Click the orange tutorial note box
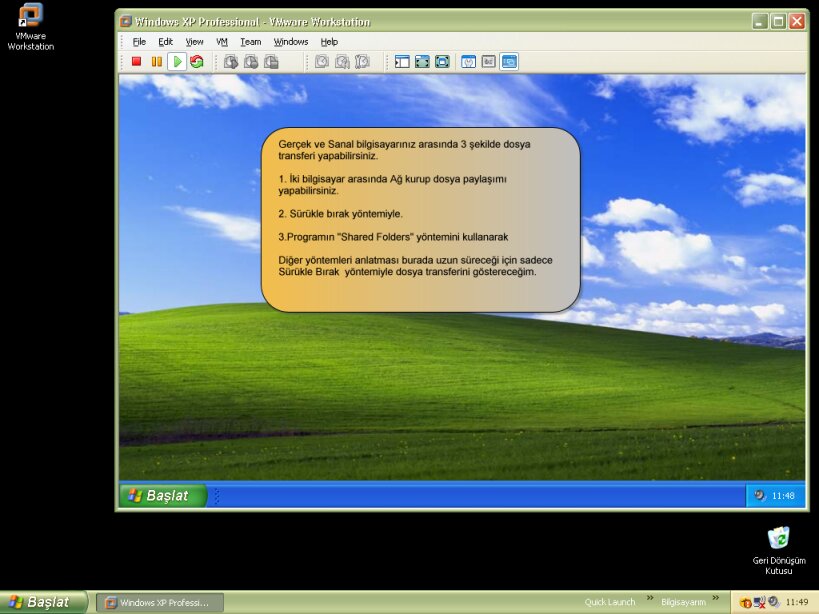The width and height of the screenshot is (819, 614). click(x=420, y=220)
